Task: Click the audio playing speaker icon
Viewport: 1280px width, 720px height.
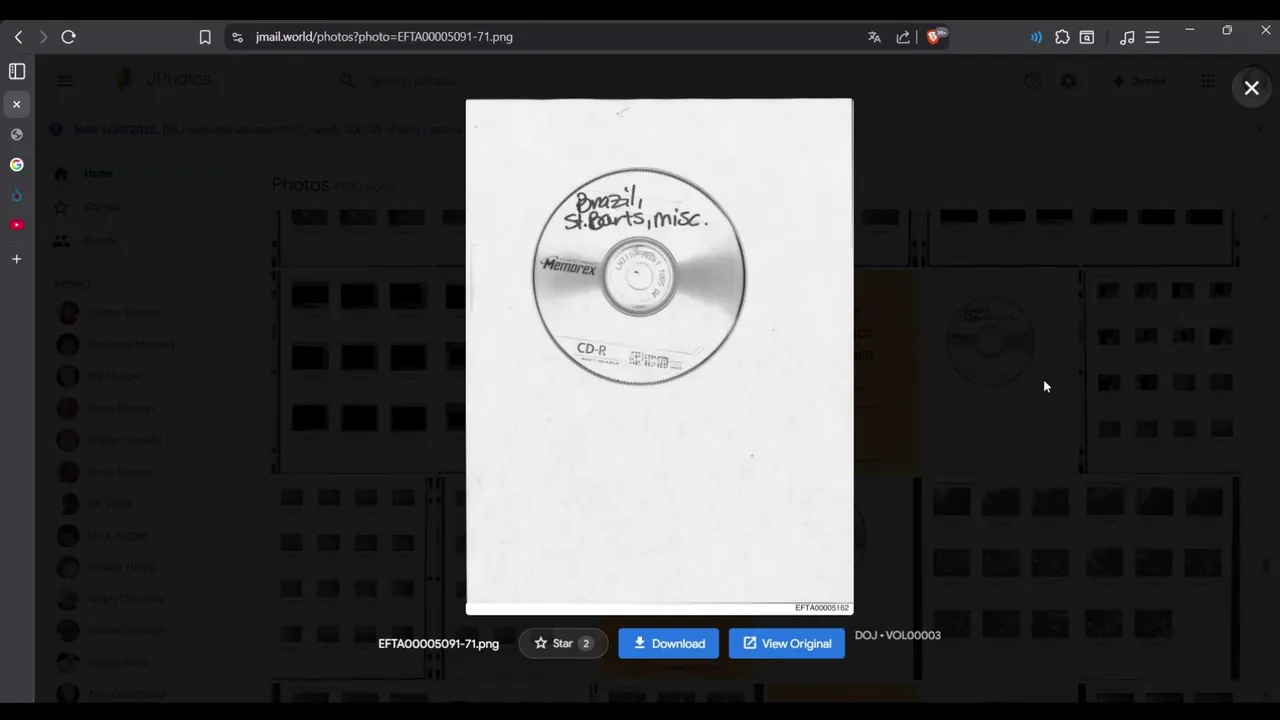Action: (x=1036, y=37)
